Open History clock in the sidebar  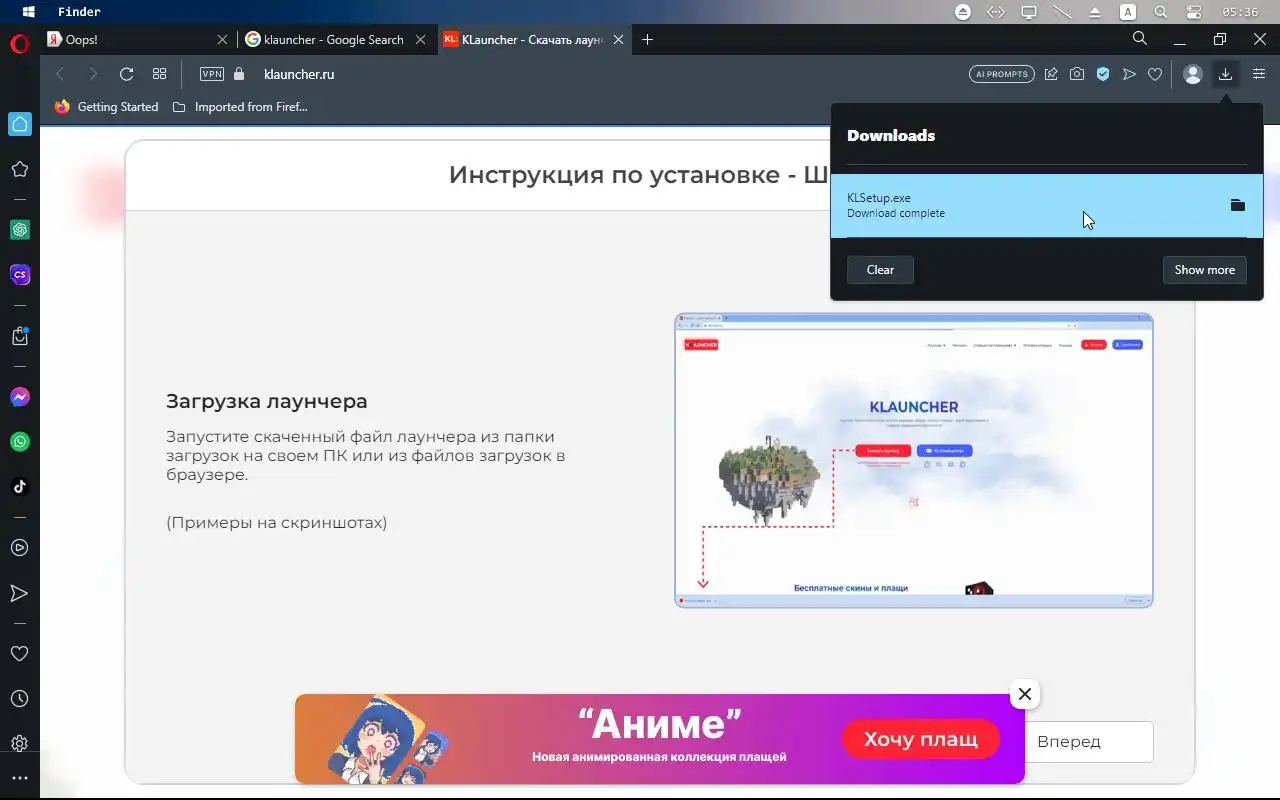tap(19, 699)
